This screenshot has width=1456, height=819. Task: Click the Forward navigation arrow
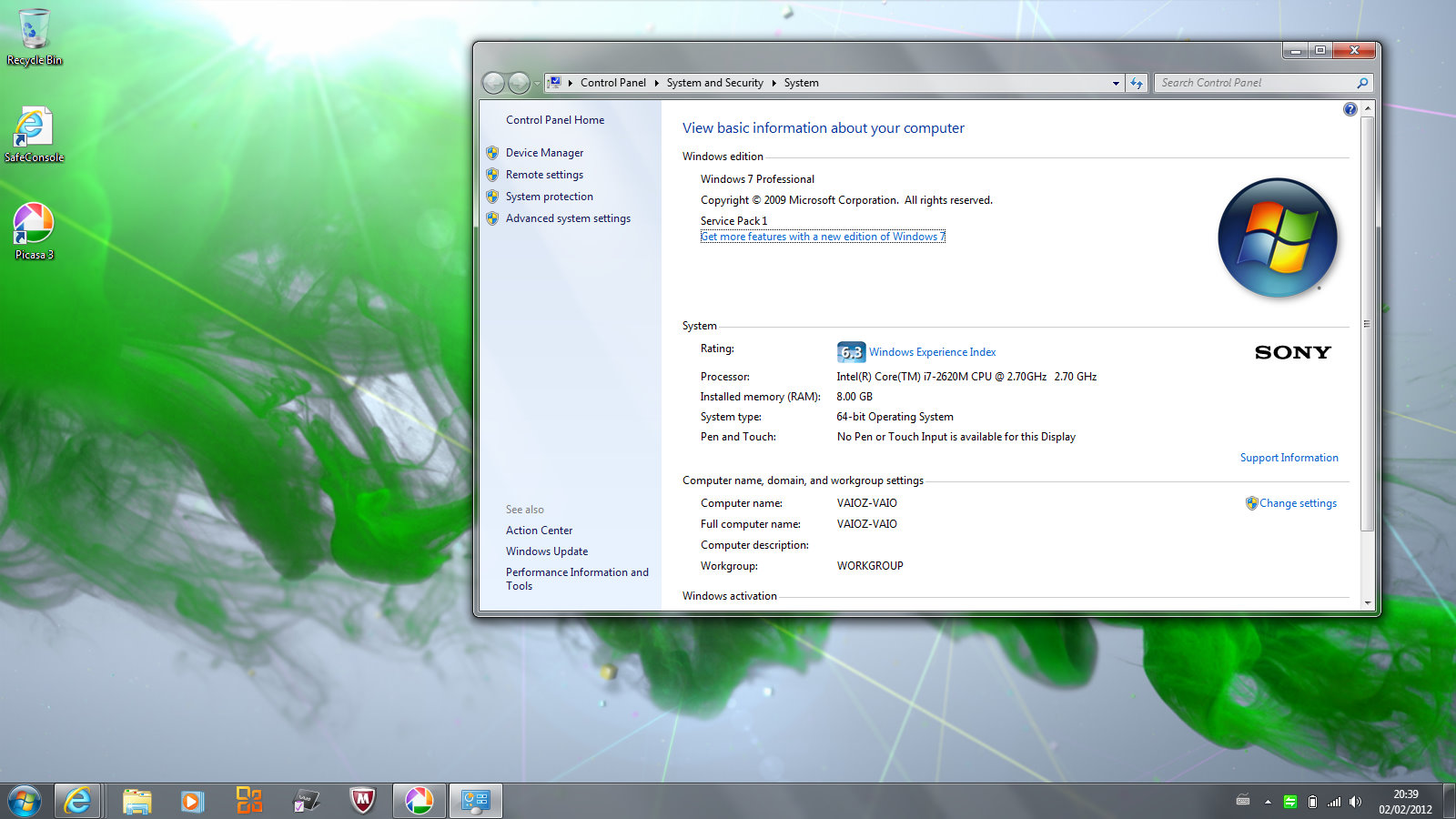pos(519,83)
